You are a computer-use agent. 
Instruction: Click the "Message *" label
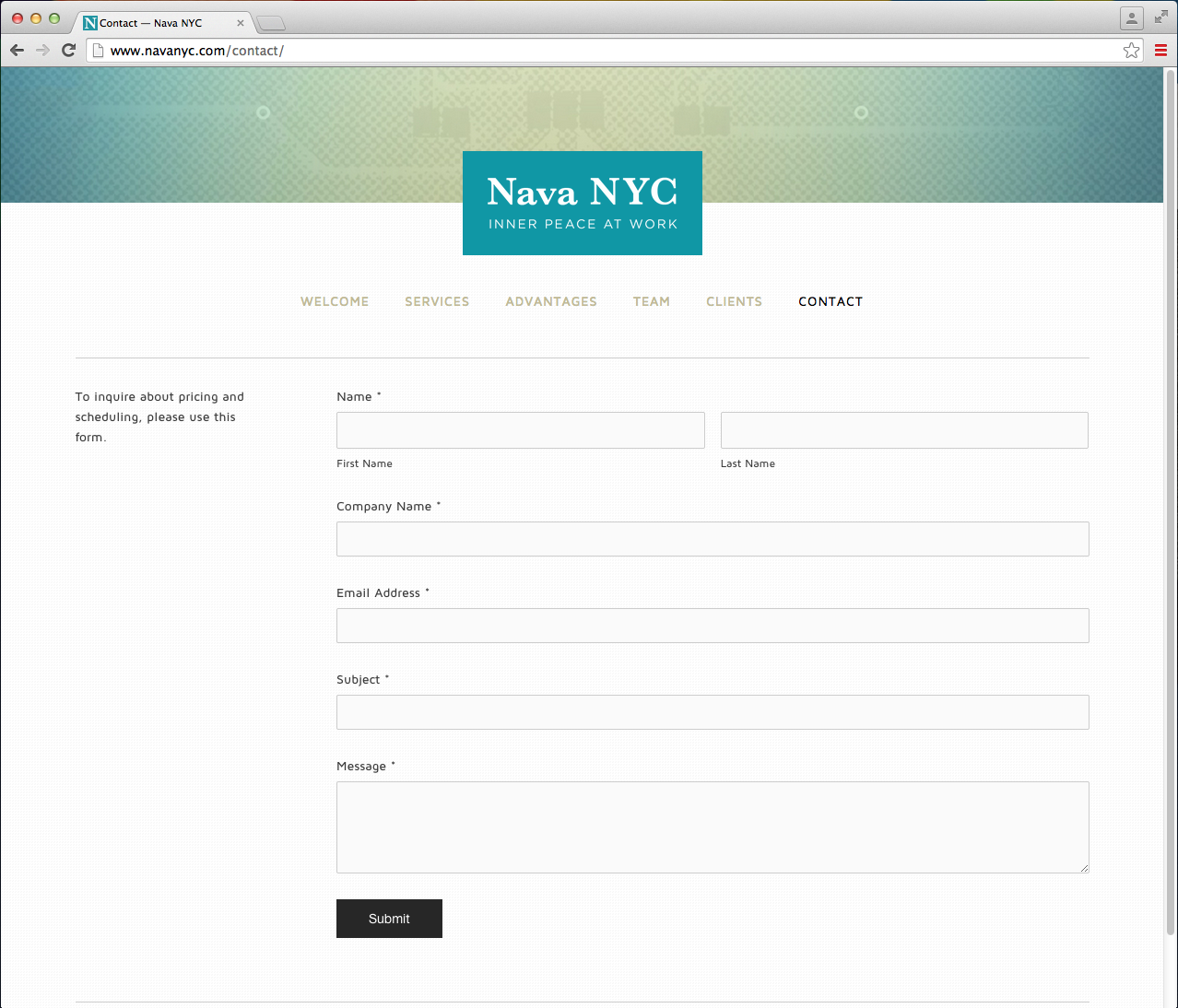point(365,766)
